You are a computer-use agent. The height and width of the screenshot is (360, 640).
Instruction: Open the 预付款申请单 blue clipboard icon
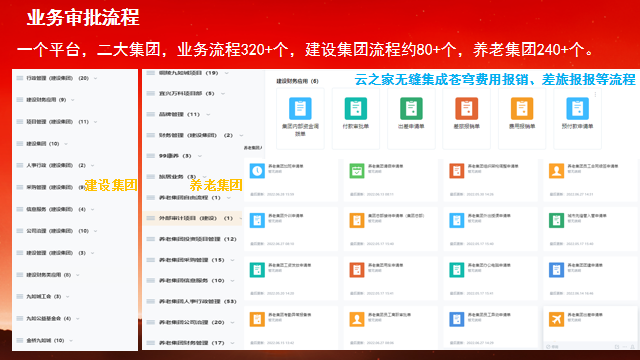(x=578, y=108)
